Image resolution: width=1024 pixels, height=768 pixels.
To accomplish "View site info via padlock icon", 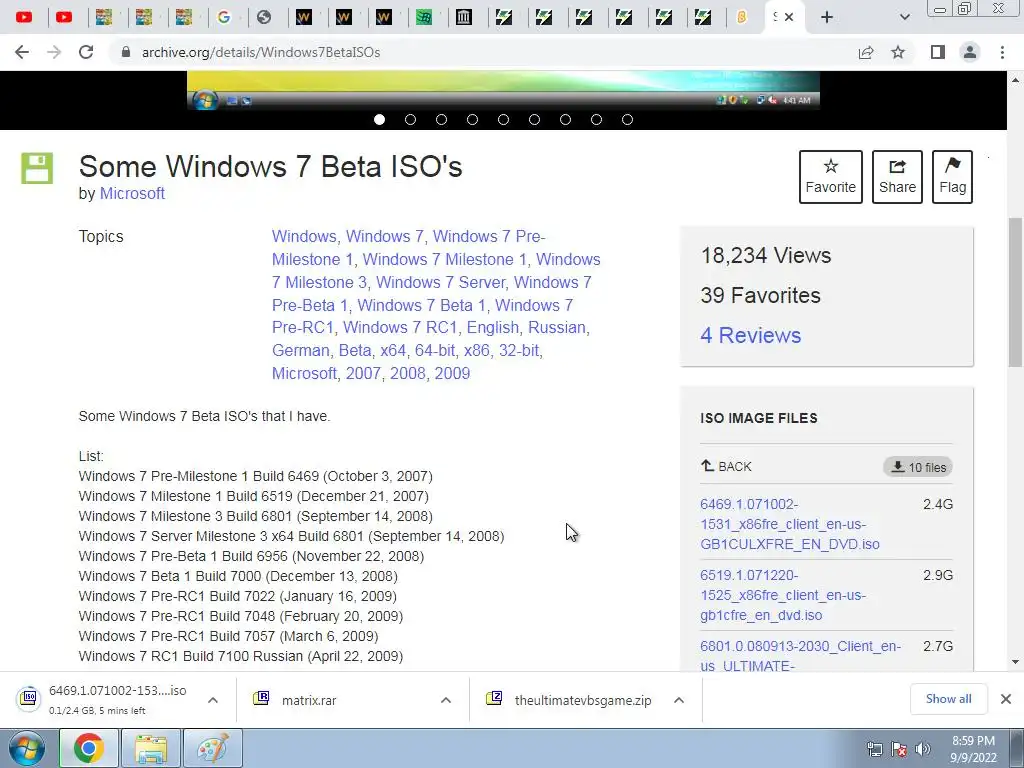I will [x=126, y=52].
